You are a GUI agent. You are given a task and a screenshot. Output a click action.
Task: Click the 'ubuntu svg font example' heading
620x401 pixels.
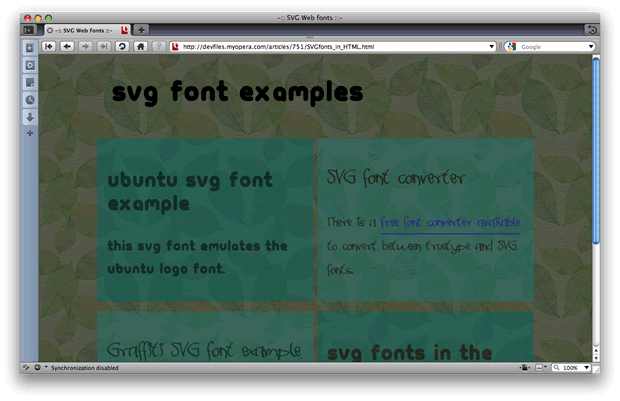coord(190,192)
